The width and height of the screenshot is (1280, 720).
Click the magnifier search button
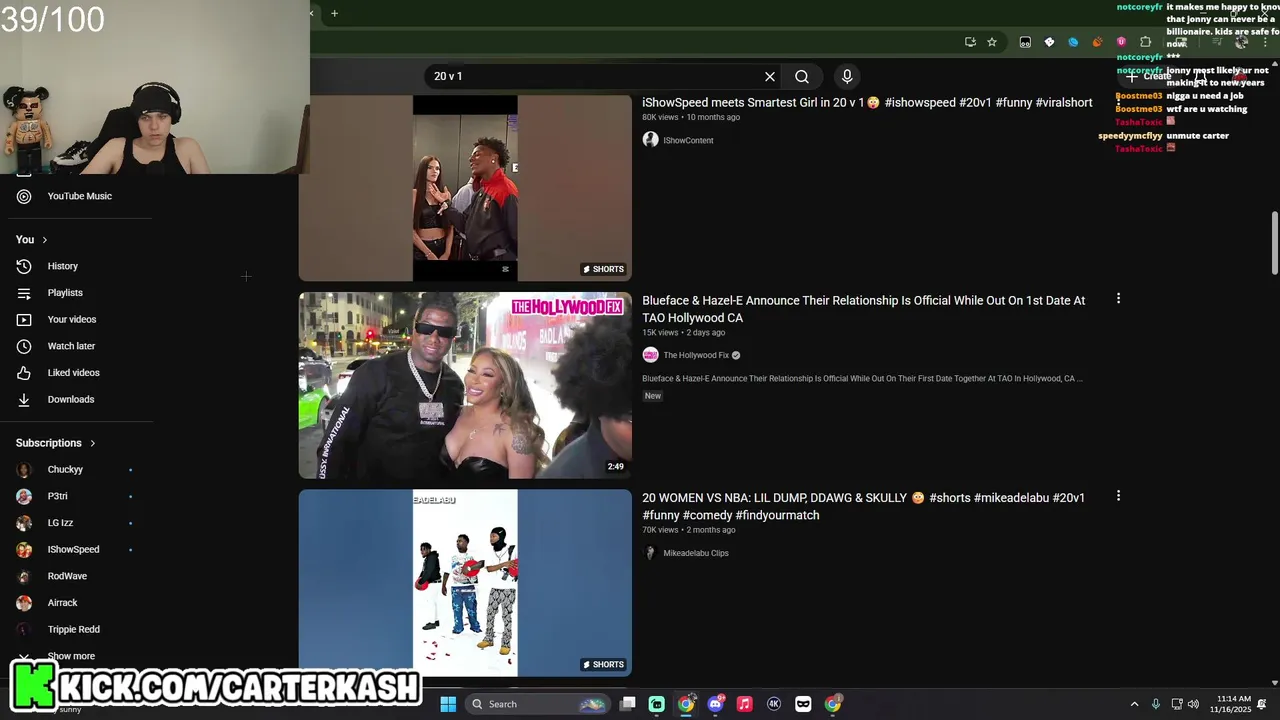(802, 76)
